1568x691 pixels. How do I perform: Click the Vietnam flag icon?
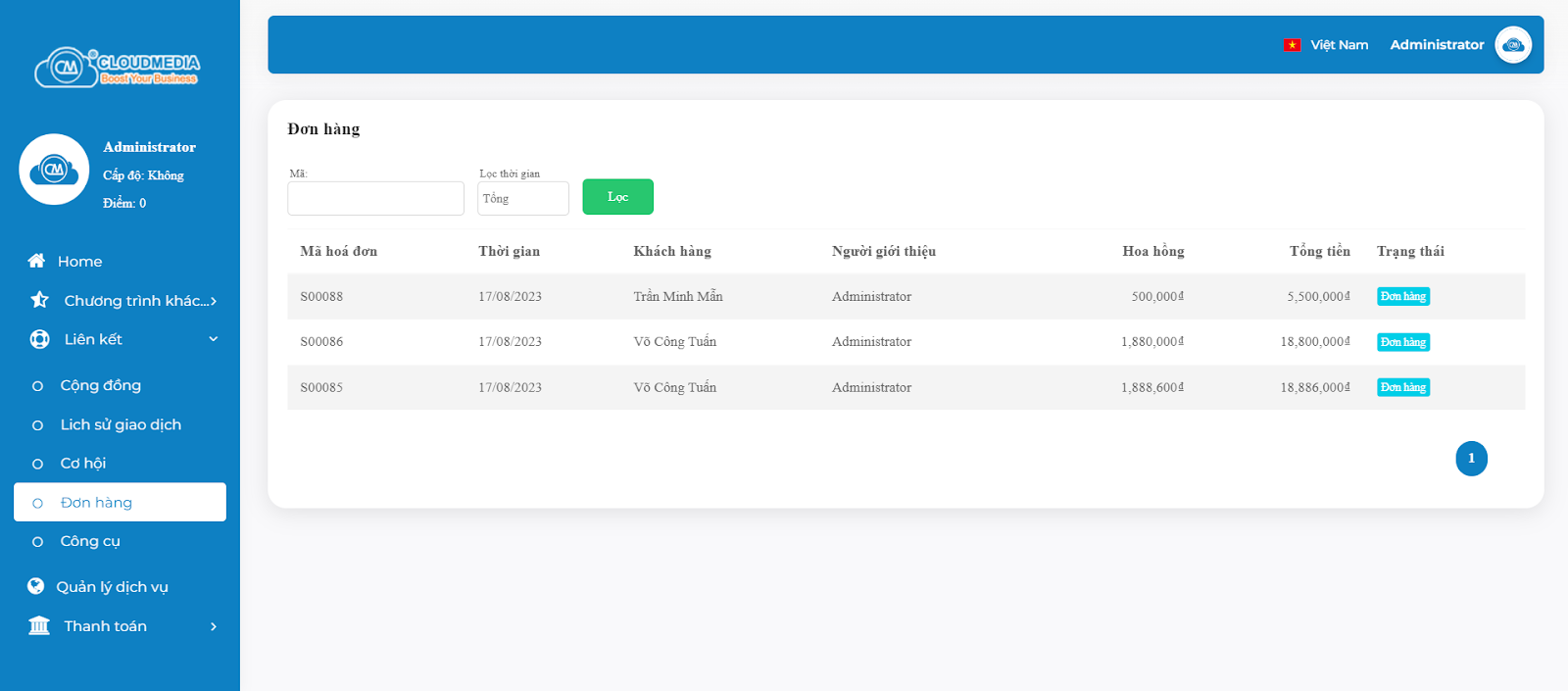click(1292, 45)
